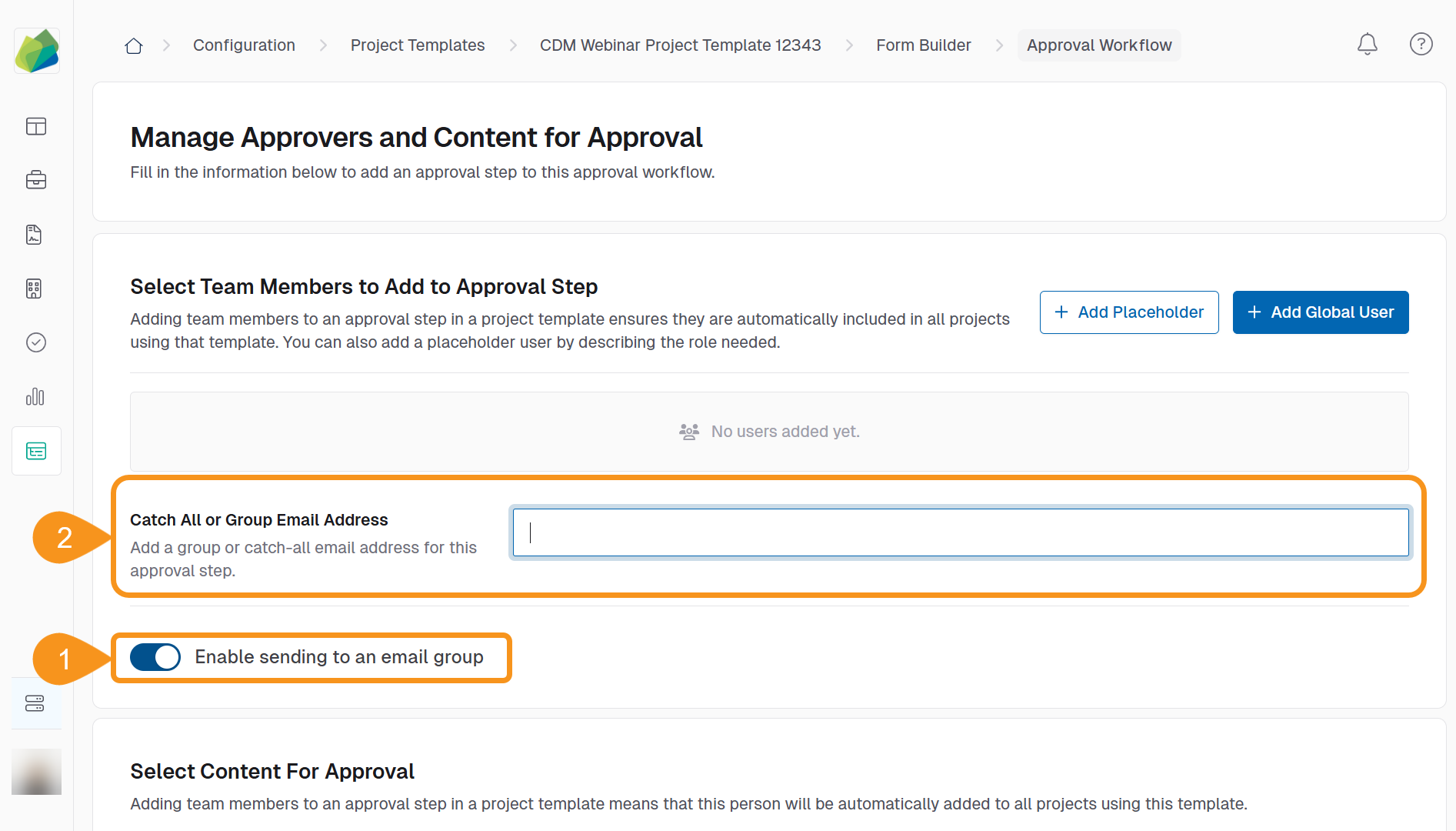Open notifications via the bell icon

pos(1367,44)
